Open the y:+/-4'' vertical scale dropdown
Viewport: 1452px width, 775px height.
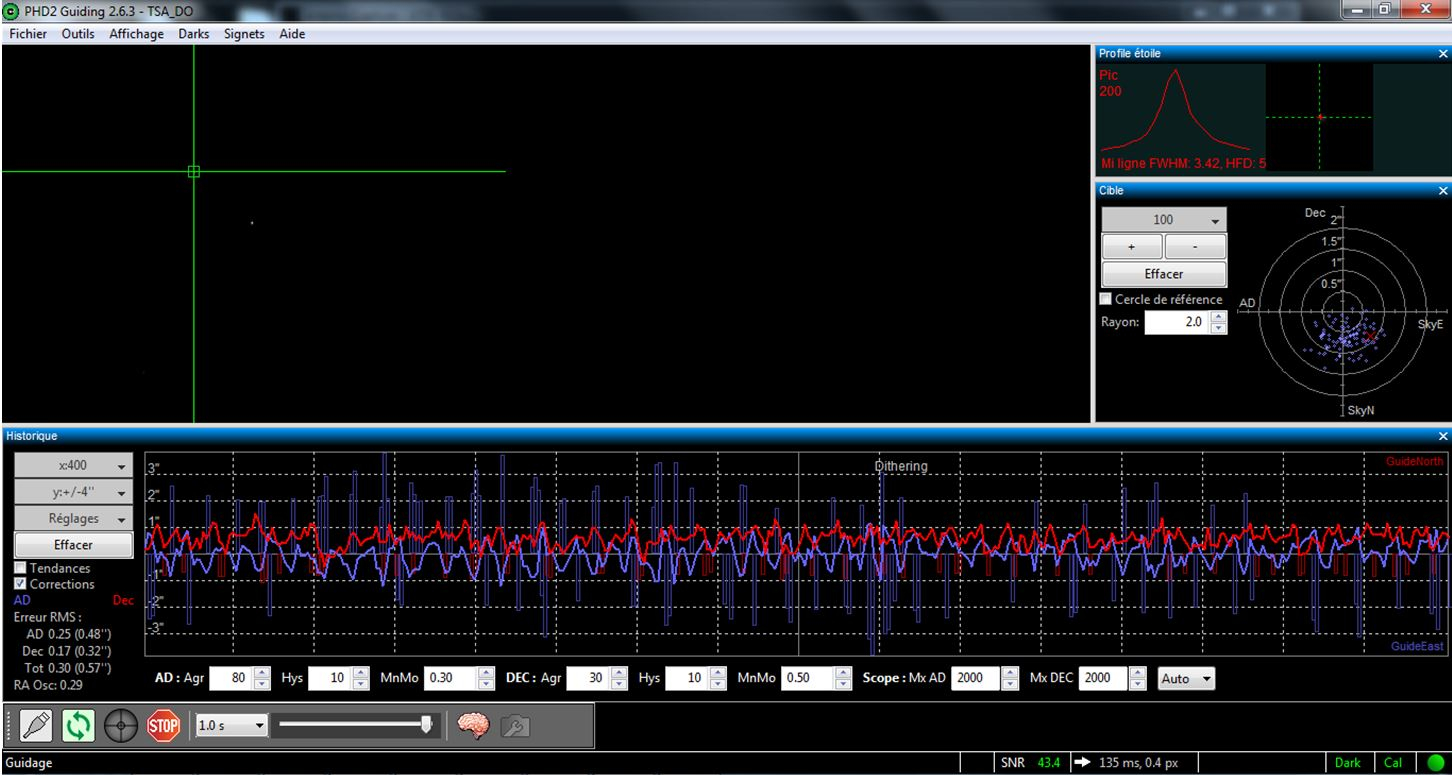[x=73, y=492]
